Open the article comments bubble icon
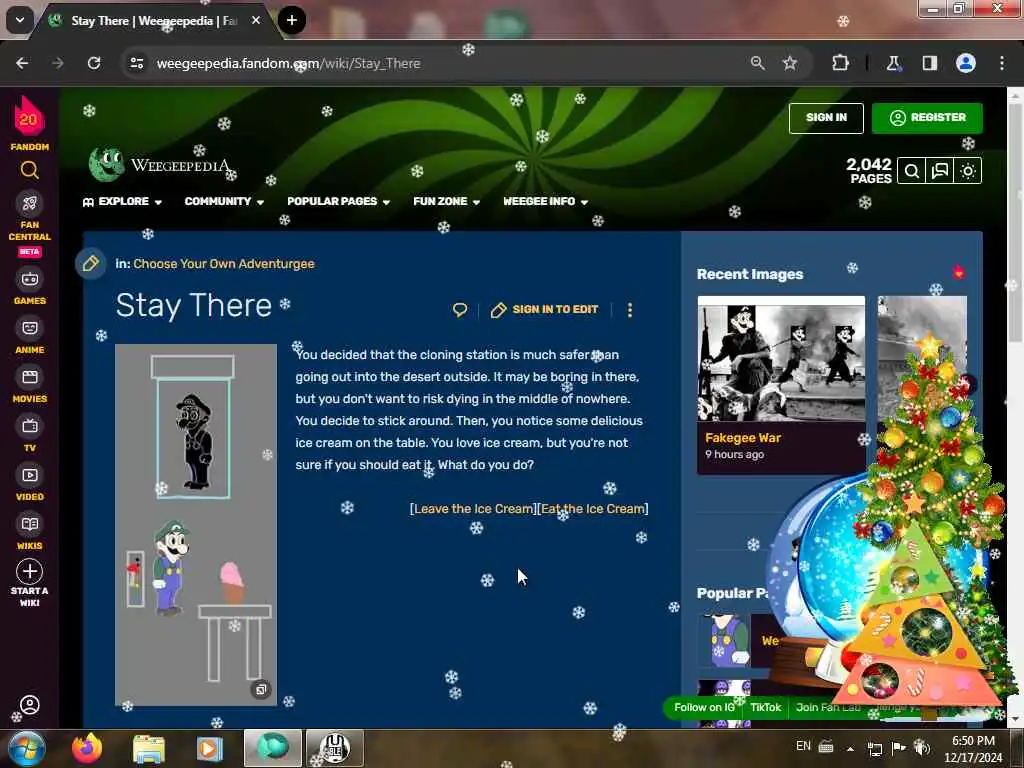 click(460, 310)
